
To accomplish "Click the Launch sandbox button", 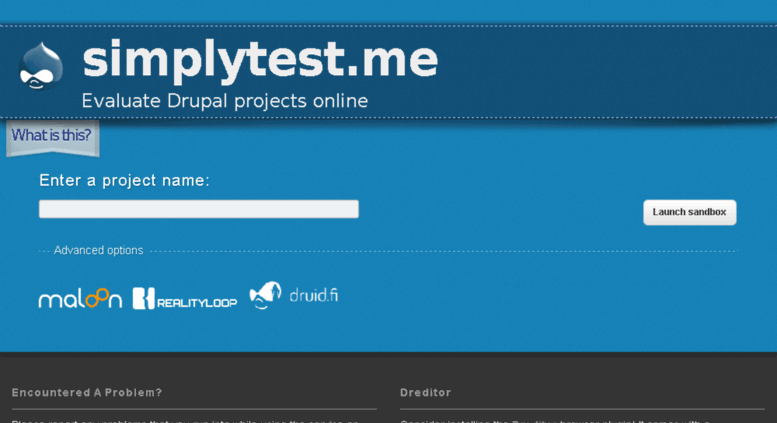I will [x=689, y=212].
